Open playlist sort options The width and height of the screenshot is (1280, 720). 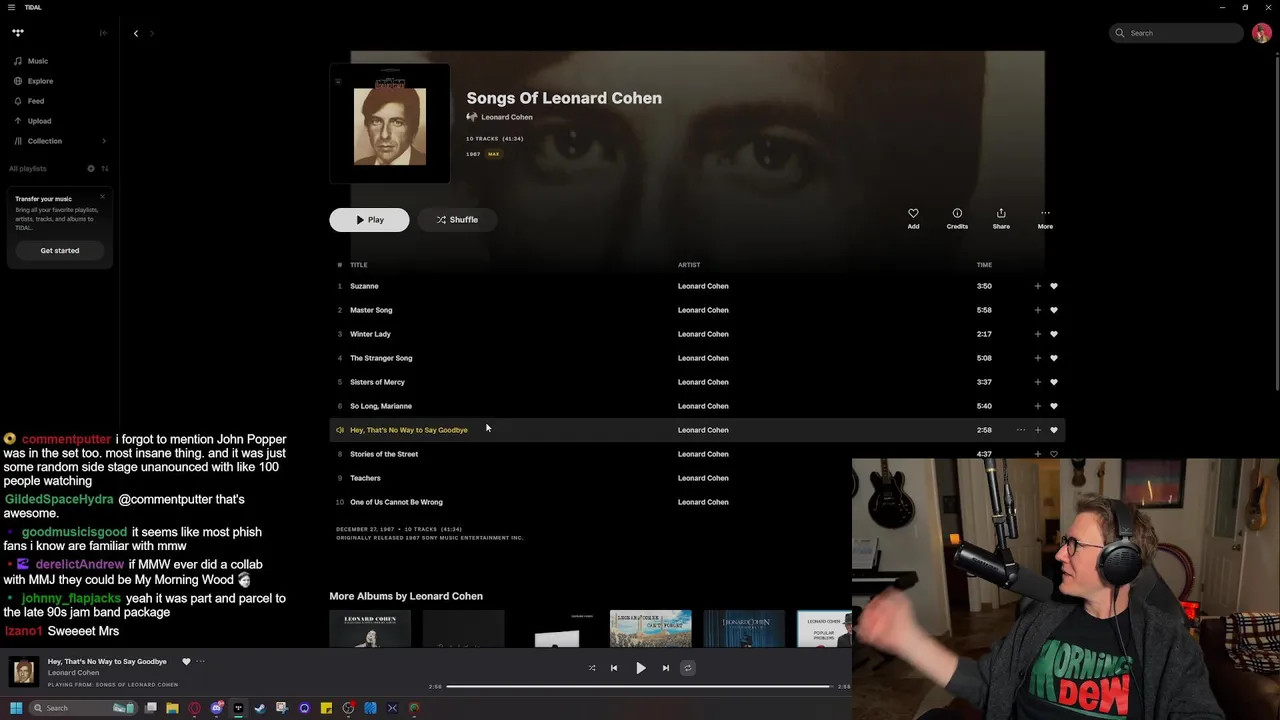[x=105, y=168]
